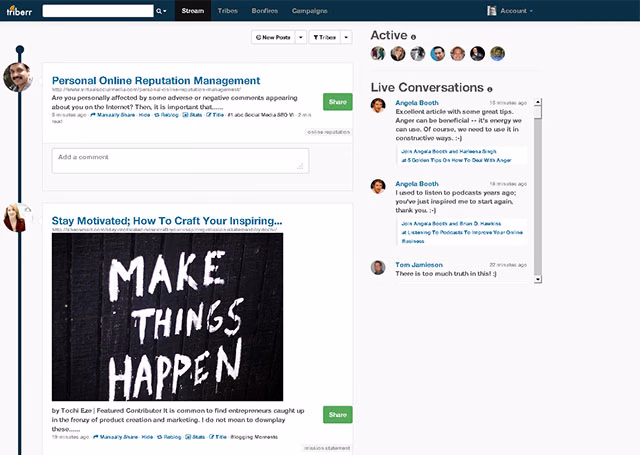The height and width of the screenshot is (455, 640).
Task: Reblog the Stay Motivated post
Action: pos(169,437)
